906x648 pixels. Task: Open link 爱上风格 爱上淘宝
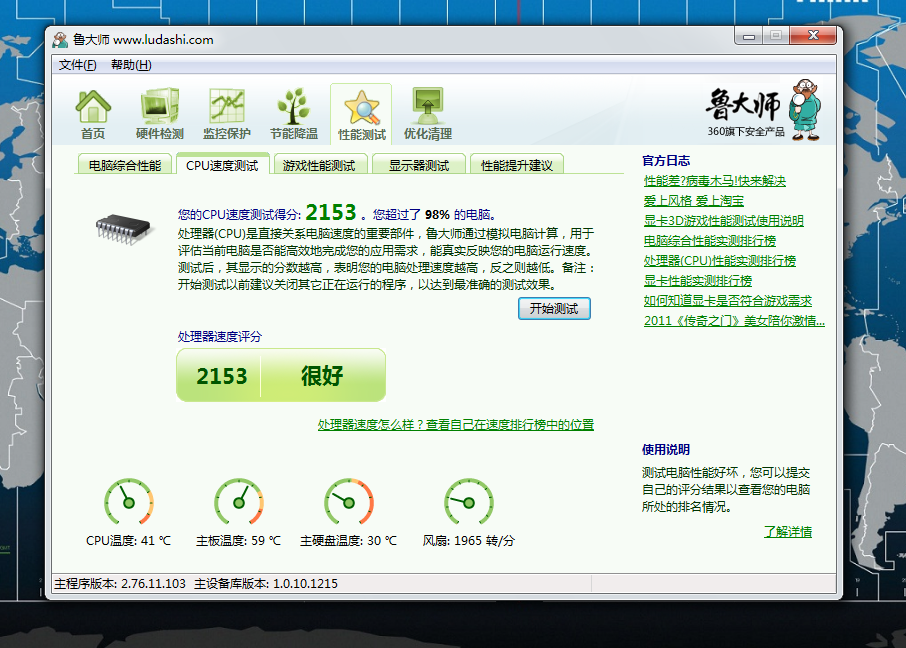(x=693, y=201)
